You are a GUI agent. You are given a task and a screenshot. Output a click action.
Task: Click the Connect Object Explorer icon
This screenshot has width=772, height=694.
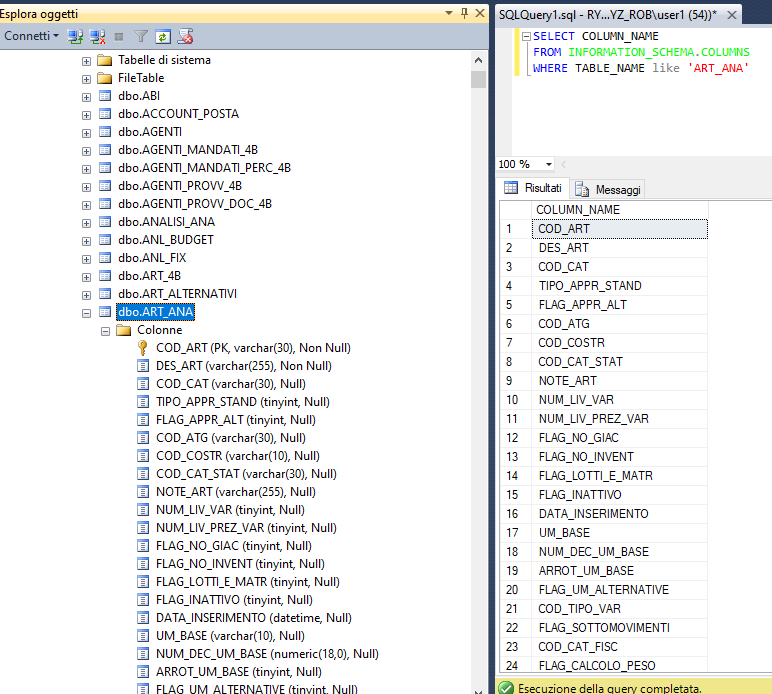coord(75,36)
